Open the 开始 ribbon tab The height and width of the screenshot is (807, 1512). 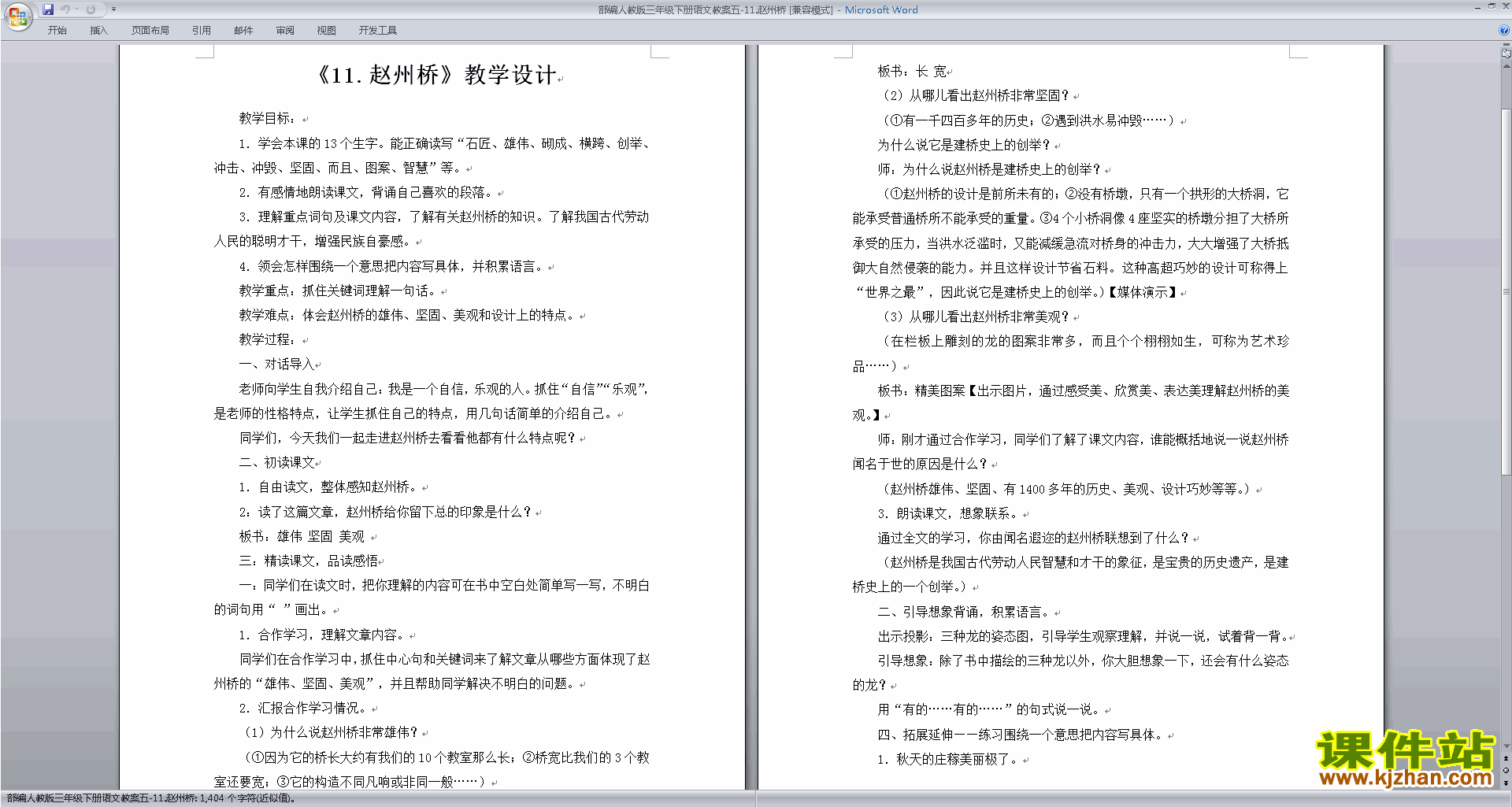pos(57,31)
